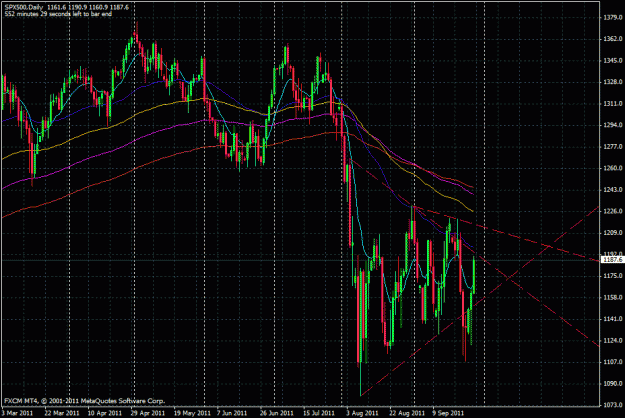Screen dimensions: 625x418
Task: Click the 10 Apr 2011 date label
Action: point(104,413)
